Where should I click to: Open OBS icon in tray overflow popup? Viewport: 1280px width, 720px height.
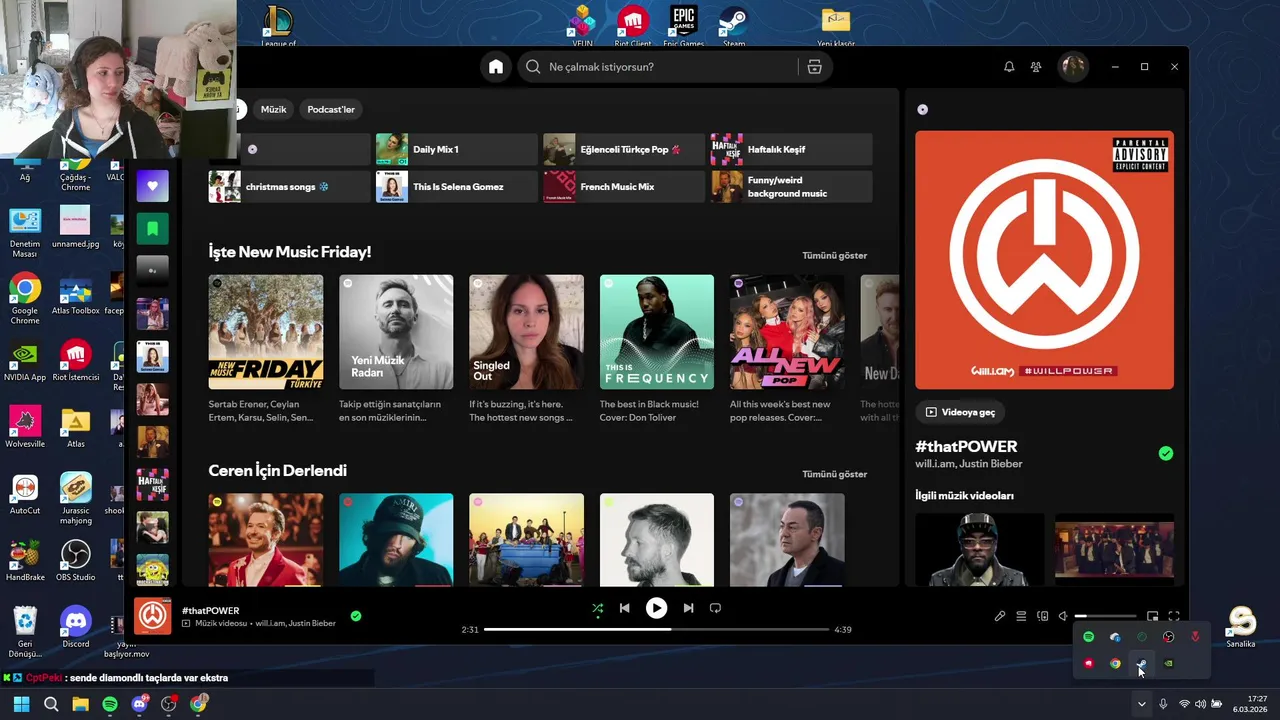pyautogui.click(x=1168, y=637)
